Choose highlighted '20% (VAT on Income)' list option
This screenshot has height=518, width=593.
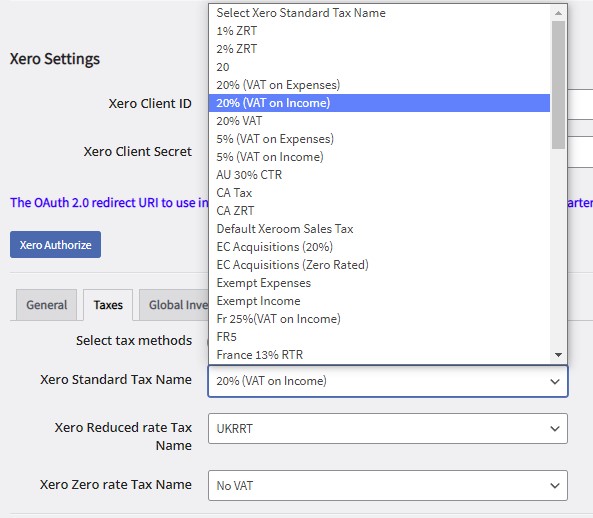(x=379, y=103)
